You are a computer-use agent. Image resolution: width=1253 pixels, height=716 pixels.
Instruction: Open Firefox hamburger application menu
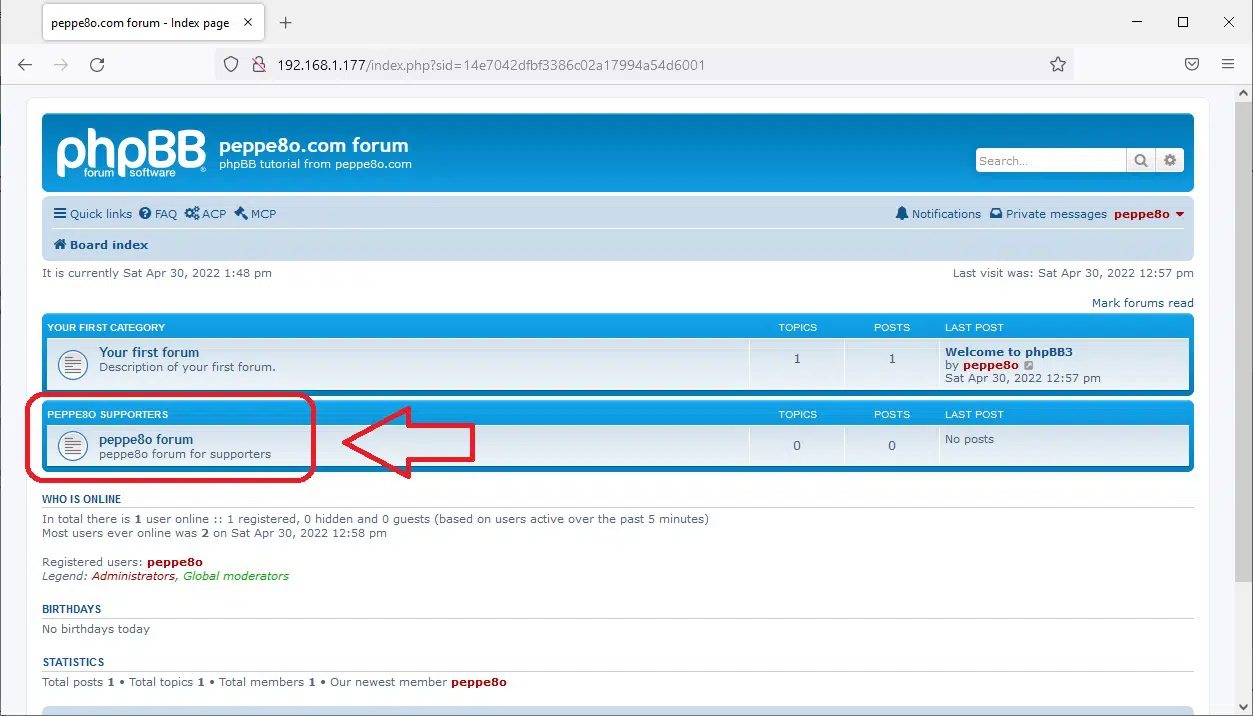point(1228,64)
